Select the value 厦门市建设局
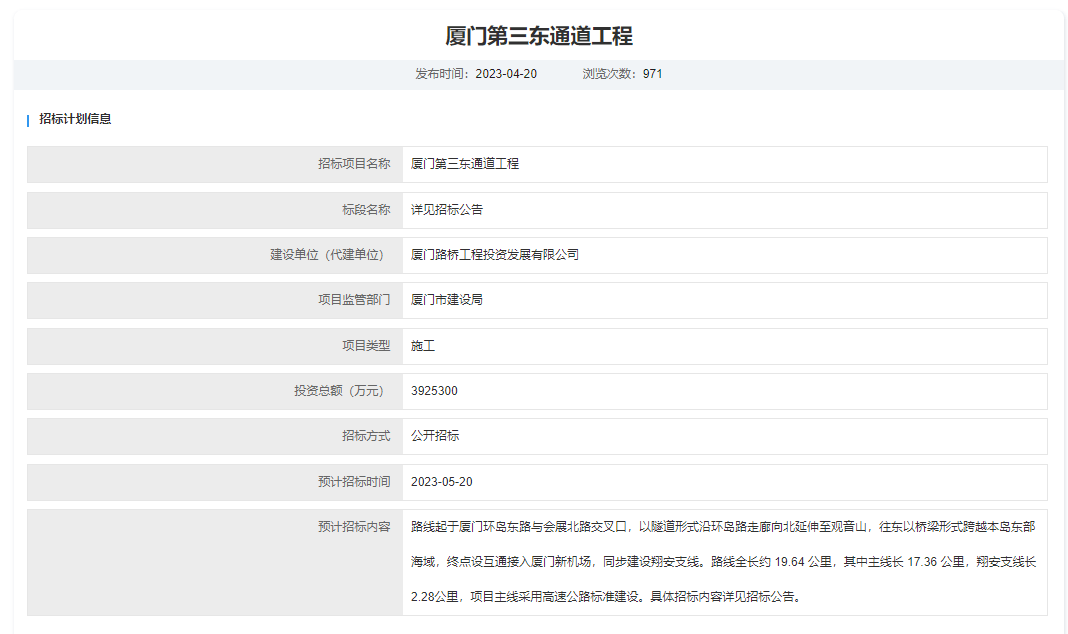1068x634 pixels. 447,300
